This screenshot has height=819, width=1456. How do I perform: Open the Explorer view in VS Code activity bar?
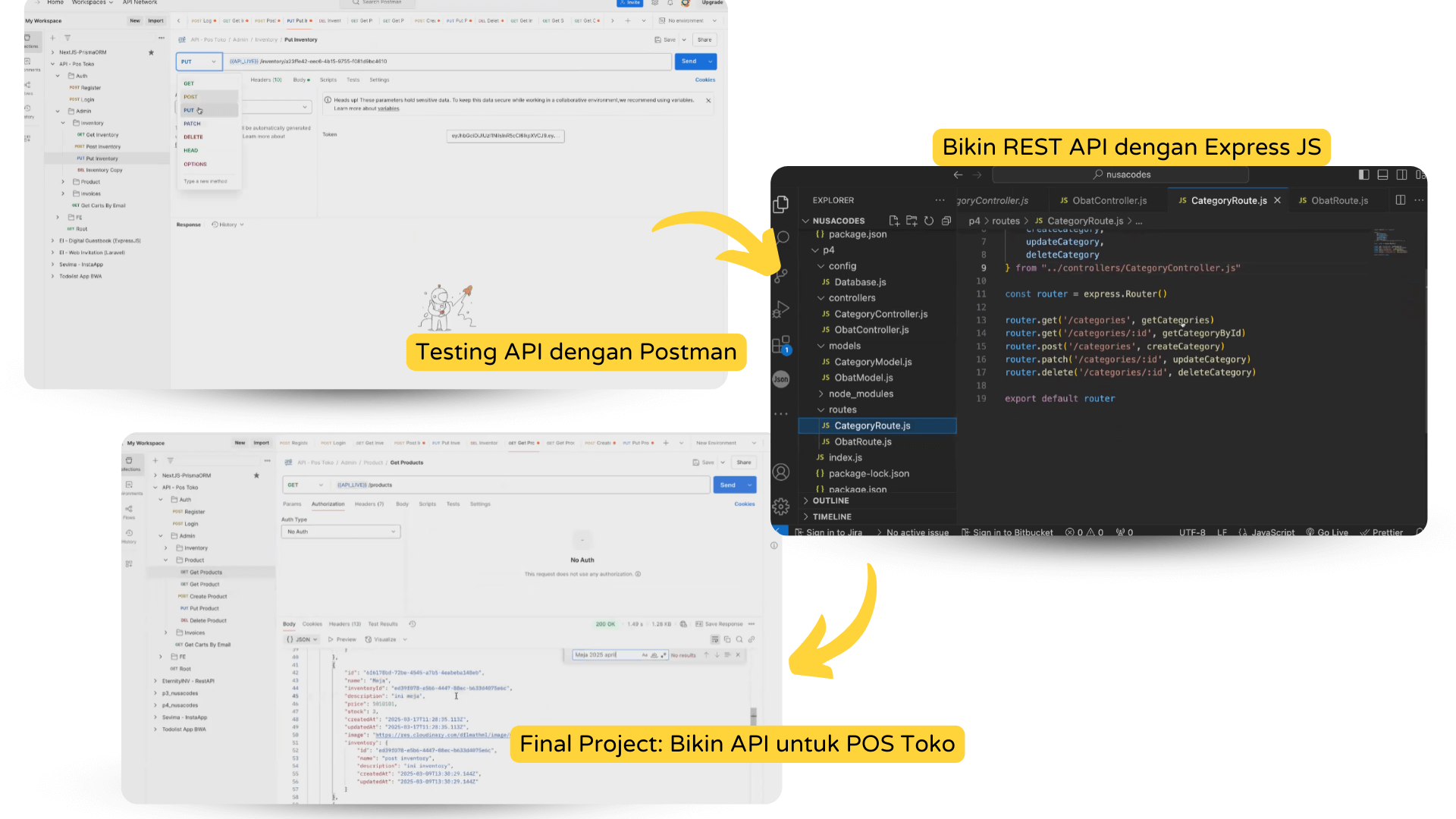pos(780,205)
